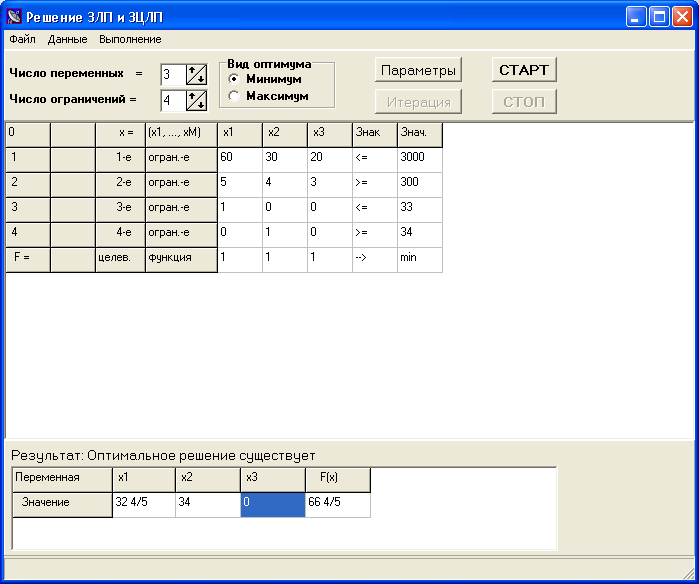Select the 3000 value cell
This screenshot has height=584, width=699.
click(420, 160)
